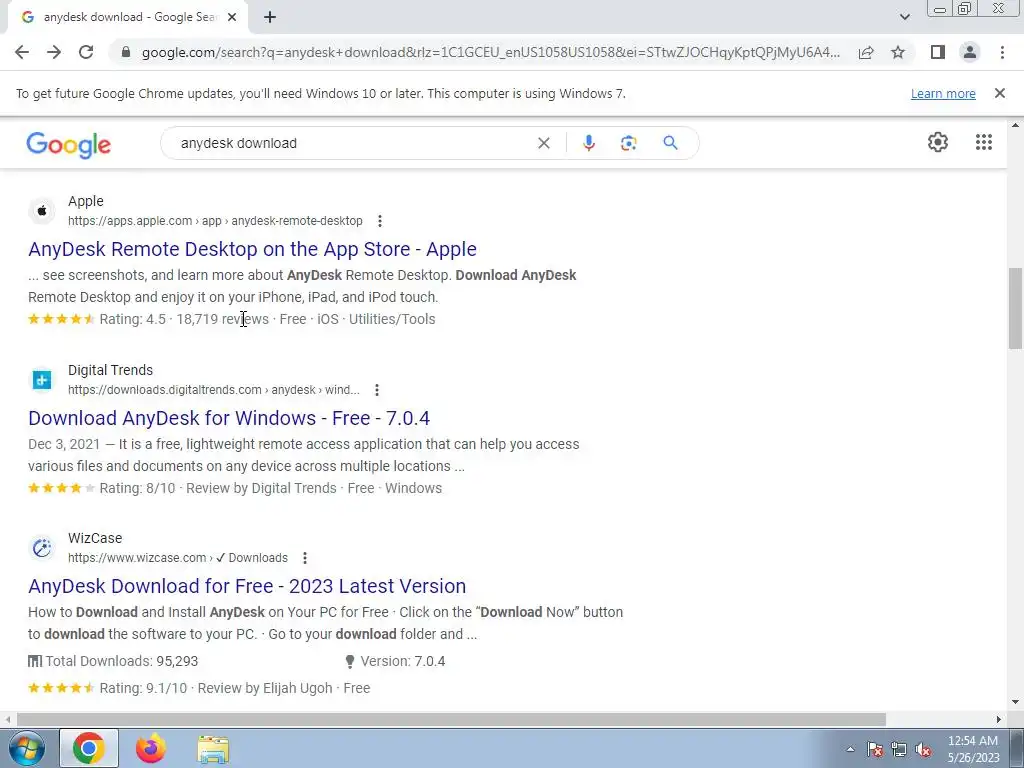
Task: Open more options for WizCase result
Action: pos(304,558)
